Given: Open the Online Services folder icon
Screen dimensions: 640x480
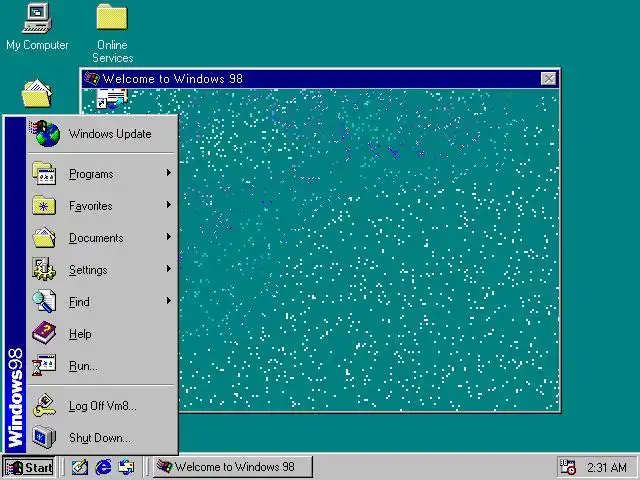Looking at the screenshot, I should coord(112,17).
